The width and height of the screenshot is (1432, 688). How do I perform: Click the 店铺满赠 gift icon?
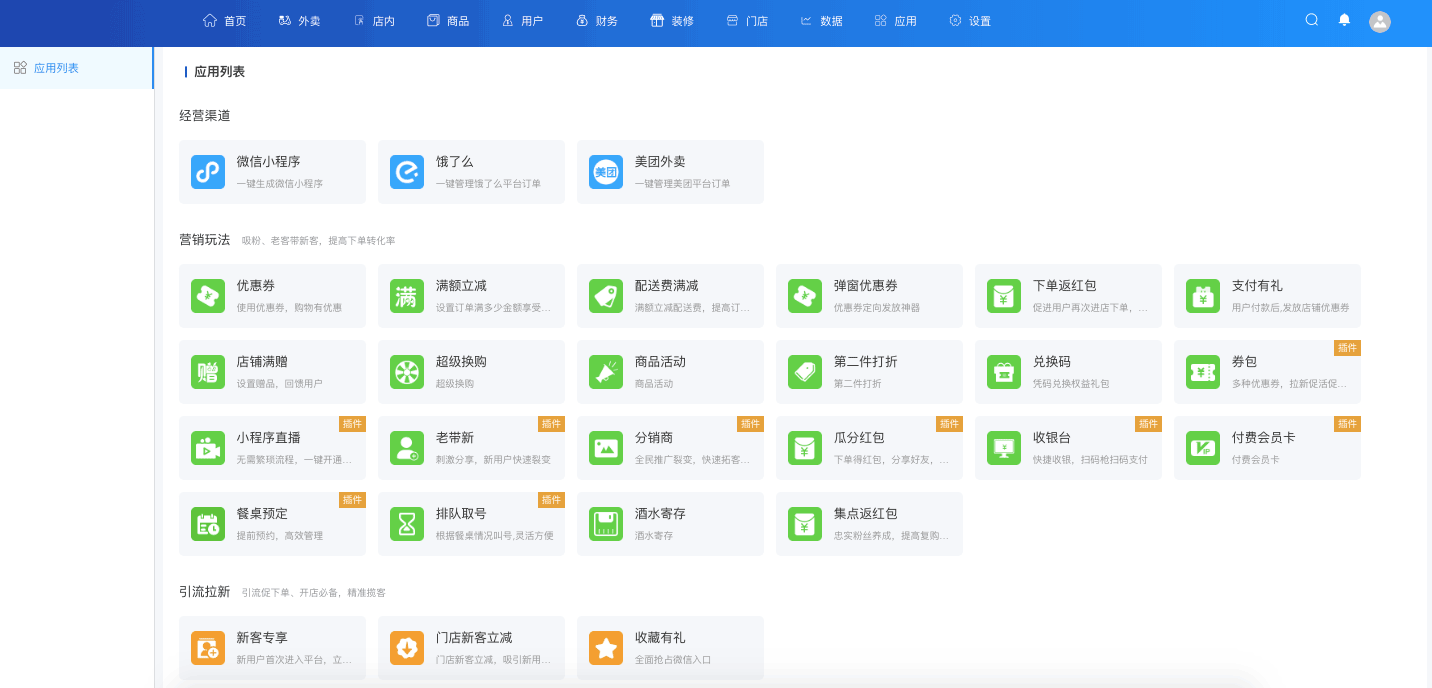point(207,372)
